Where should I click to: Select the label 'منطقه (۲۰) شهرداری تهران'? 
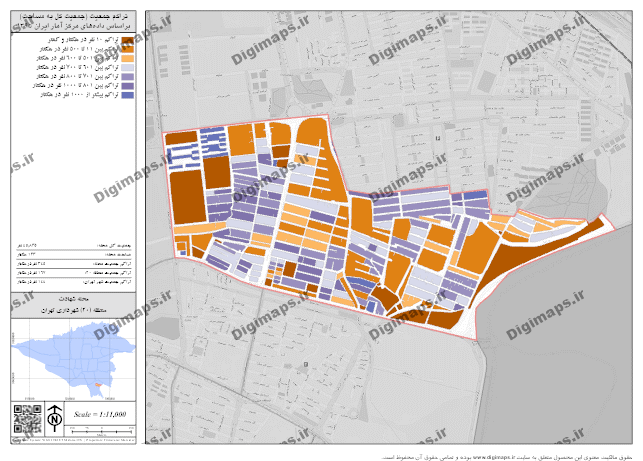[73, 310]
